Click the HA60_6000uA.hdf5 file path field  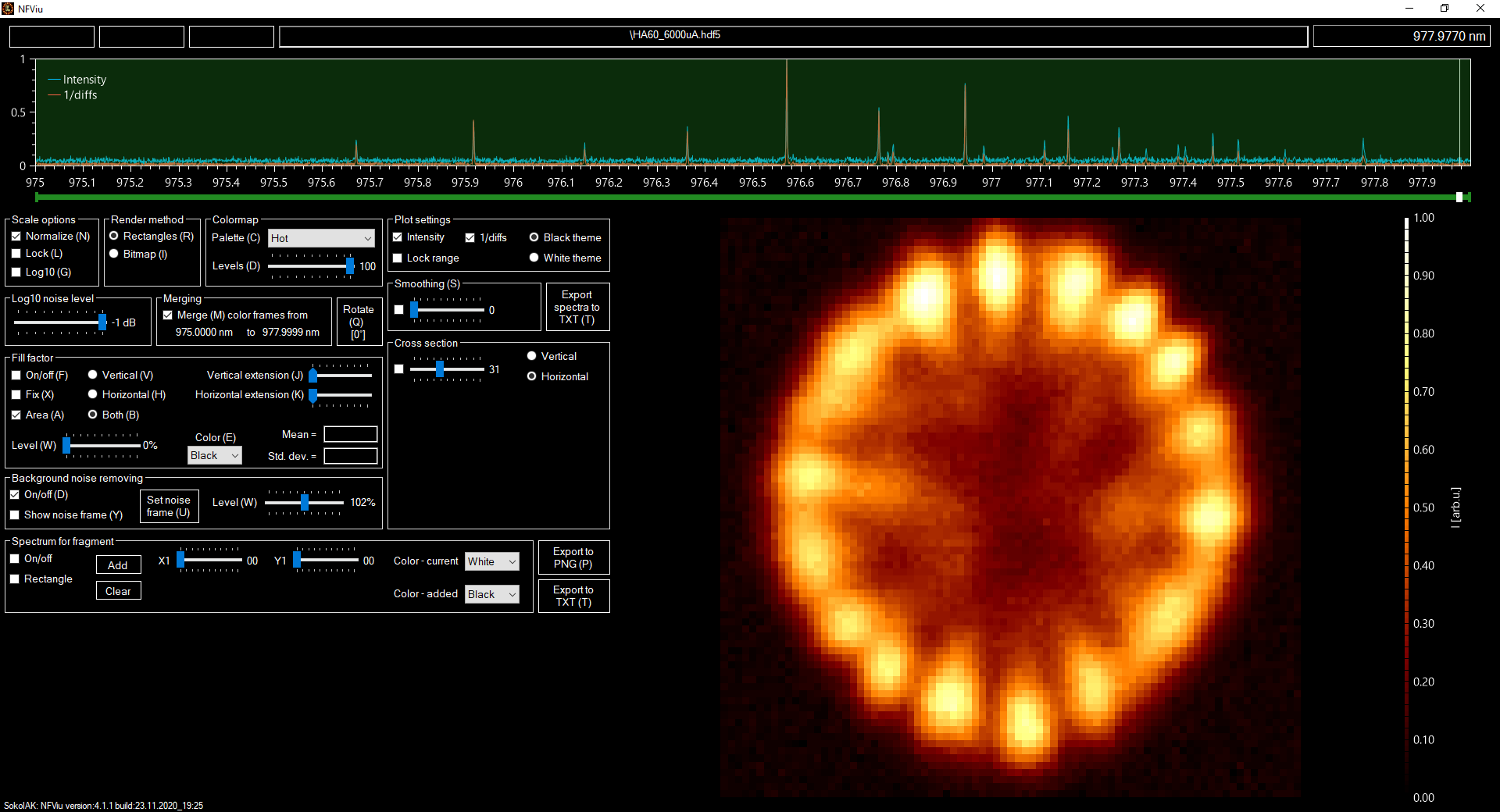pos(793,36)
